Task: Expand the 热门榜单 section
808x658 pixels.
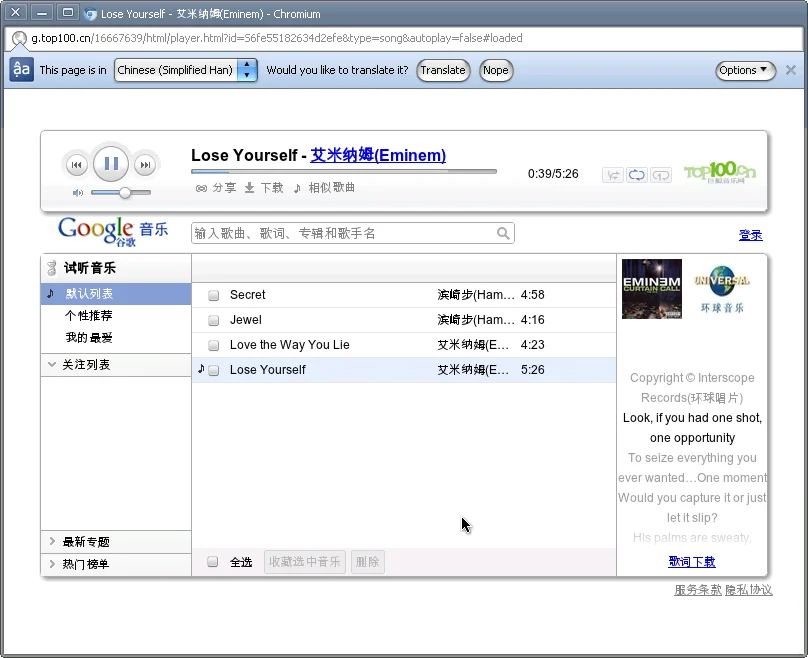Action: [116, 564]
